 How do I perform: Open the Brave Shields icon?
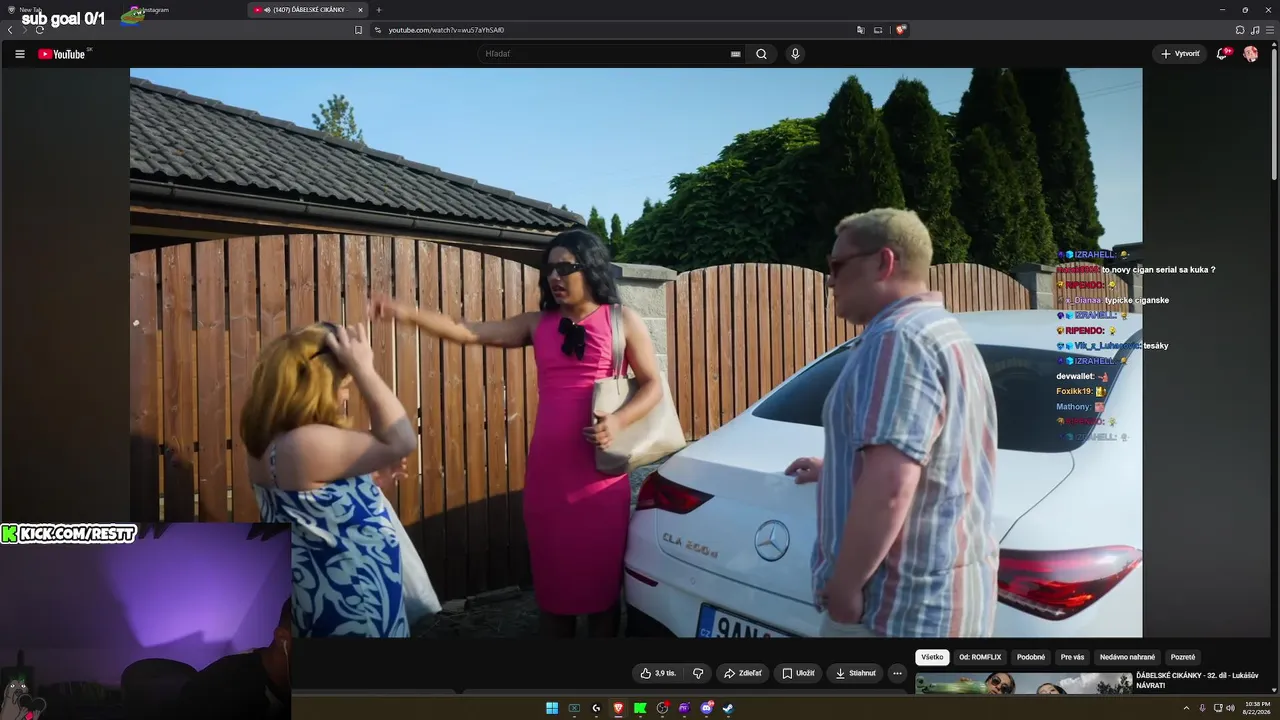tap(900, 30)
